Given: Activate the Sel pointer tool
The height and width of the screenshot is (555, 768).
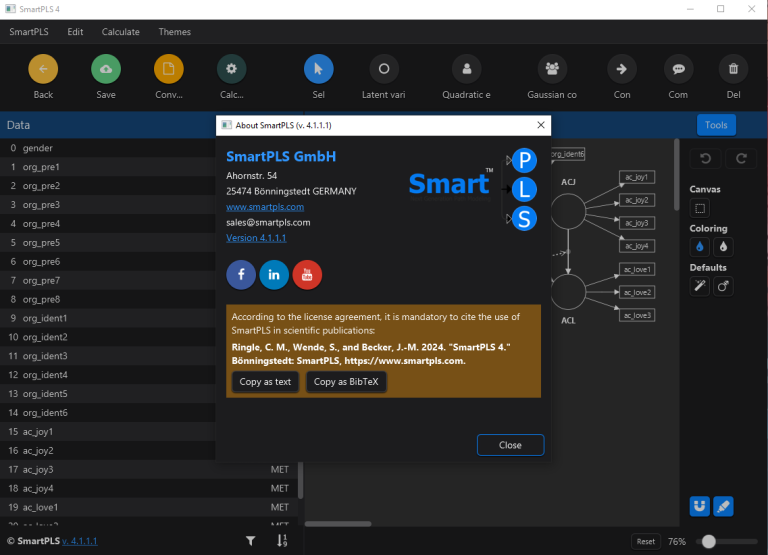Looking at the screenshot, I should [x=318, y=69].
